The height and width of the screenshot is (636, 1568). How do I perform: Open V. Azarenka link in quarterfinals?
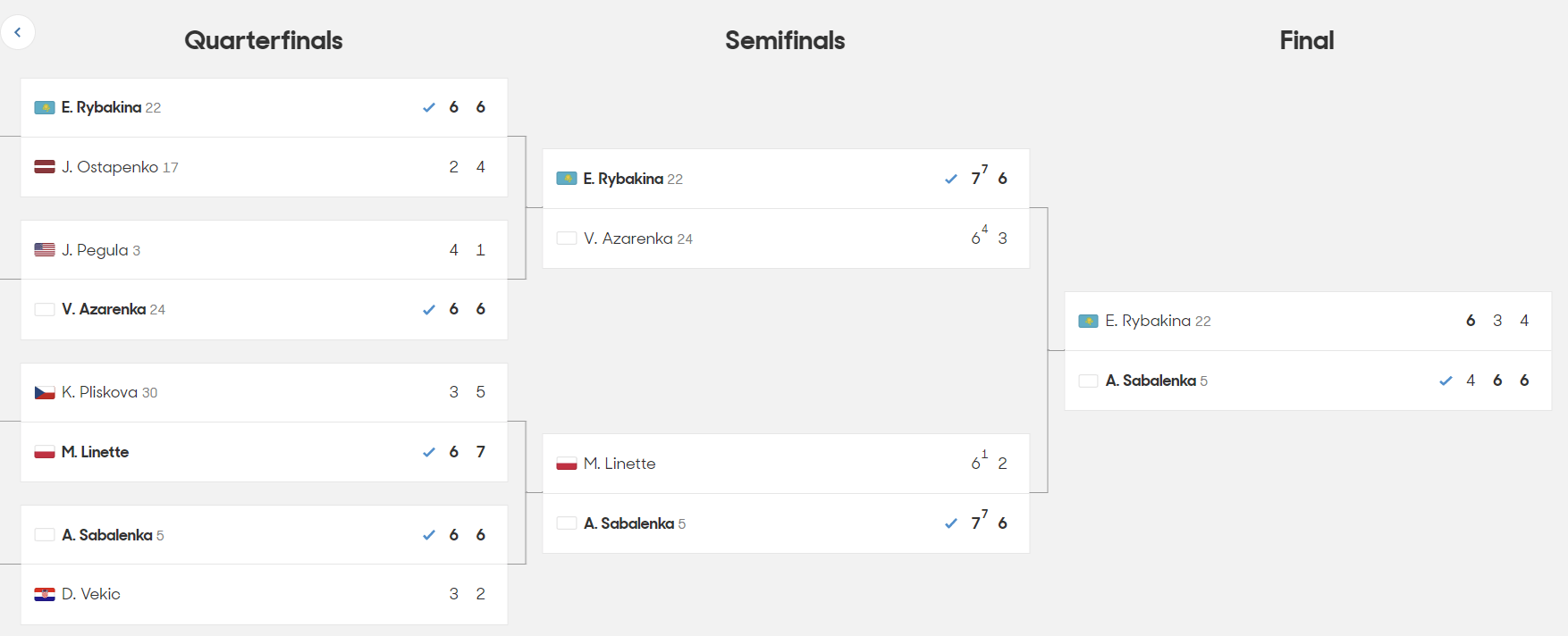(104, 309)
